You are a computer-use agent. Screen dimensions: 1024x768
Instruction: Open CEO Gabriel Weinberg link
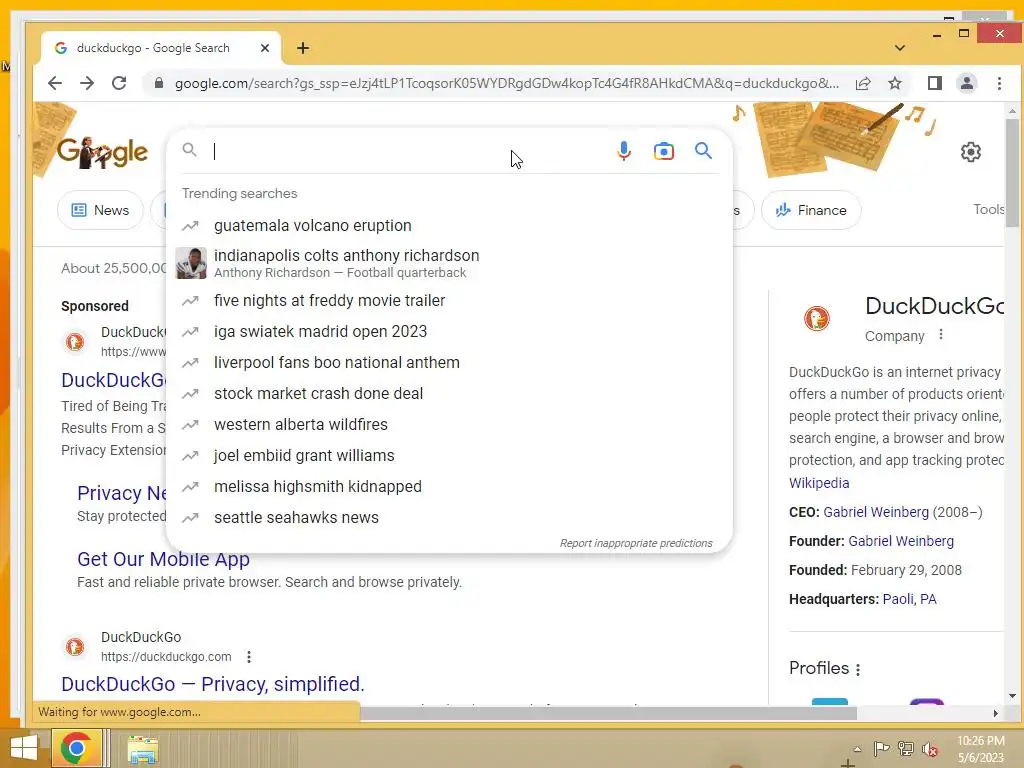(x=876, y=512)
